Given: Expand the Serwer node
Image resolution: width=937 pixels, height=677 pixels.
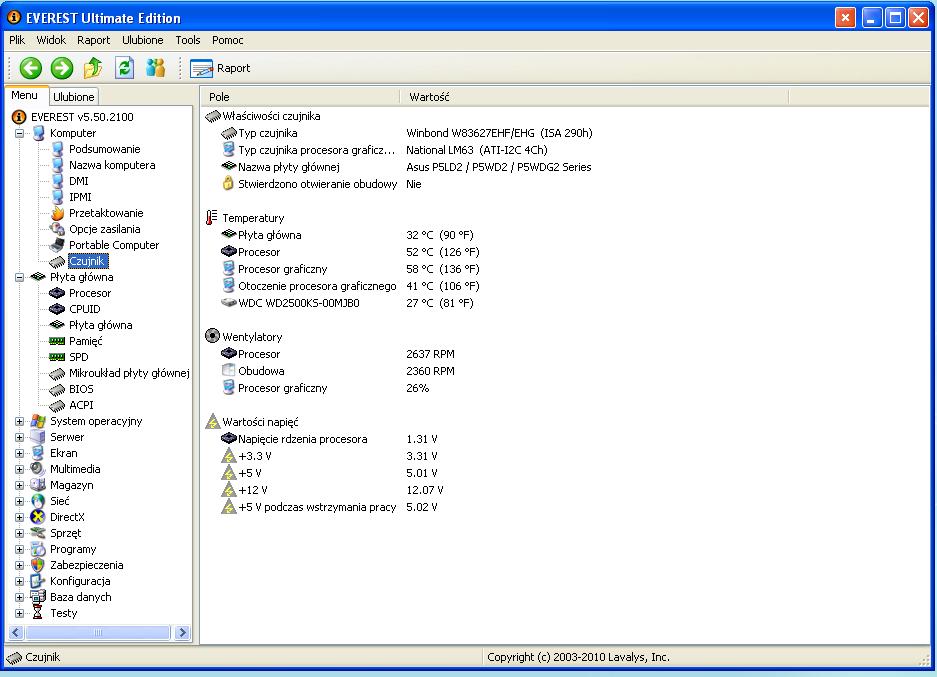Looking at the screenshot, I should pyautogui.click(x=20, y=437).
